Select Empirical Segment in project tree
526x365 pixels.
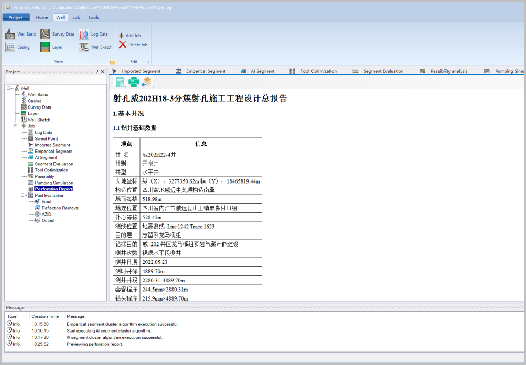pos(50,151)
